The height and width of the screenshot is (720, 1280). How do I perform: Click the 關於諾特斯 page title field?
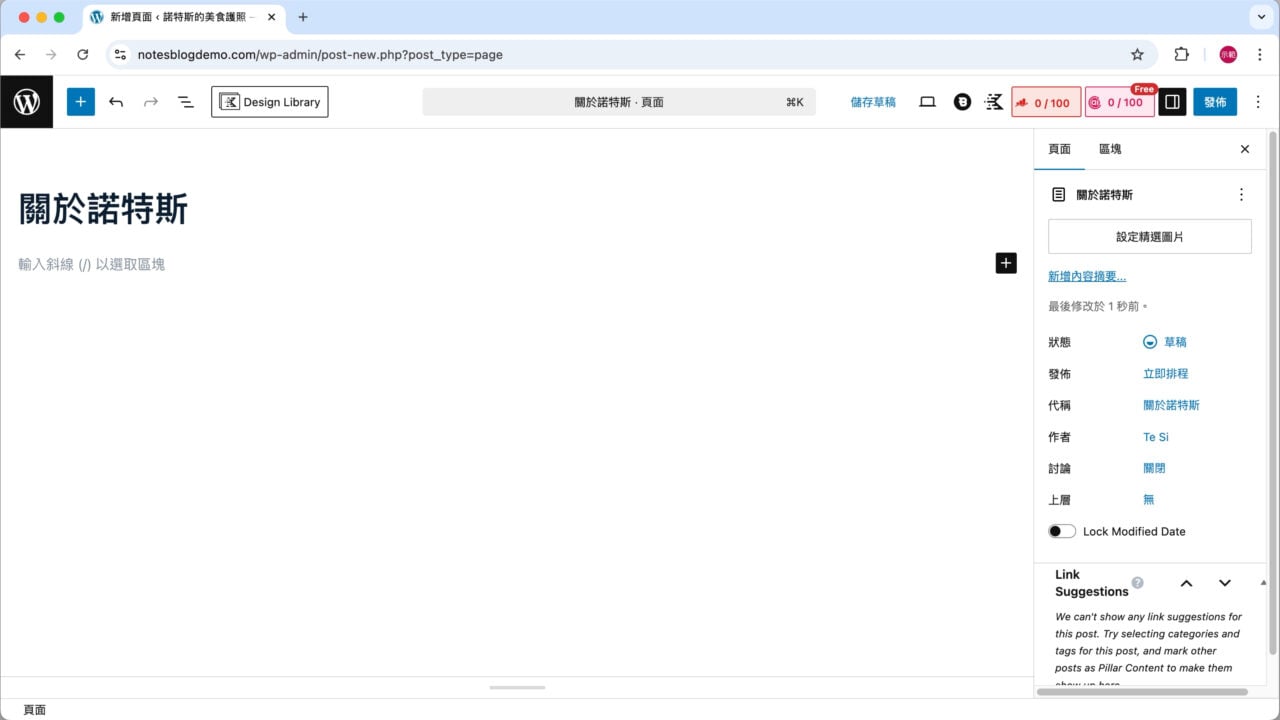tap(104, 210)
